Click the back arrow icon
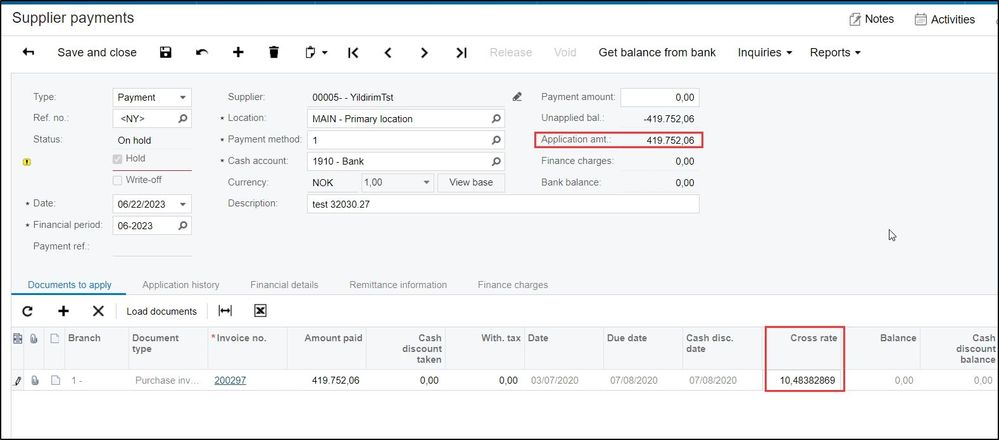 (28, 52)
